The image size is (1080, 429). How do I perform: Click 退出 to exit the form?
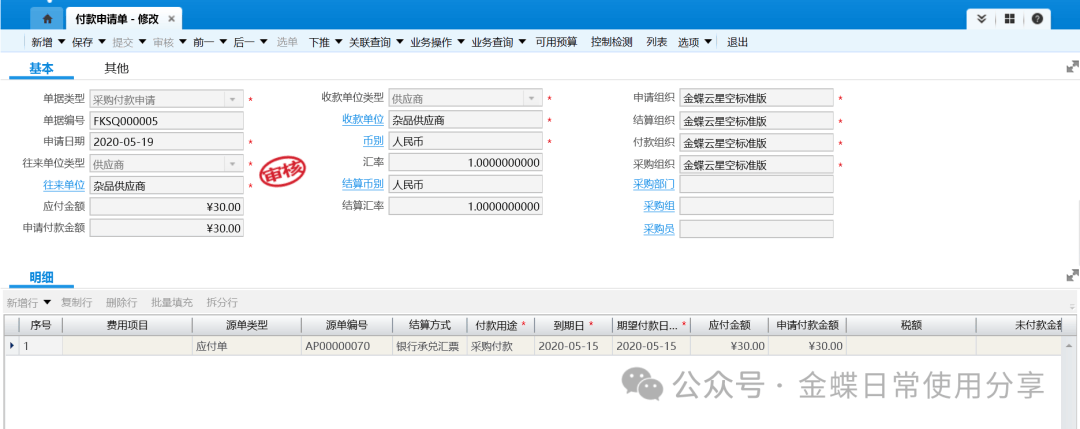[737, 42]
